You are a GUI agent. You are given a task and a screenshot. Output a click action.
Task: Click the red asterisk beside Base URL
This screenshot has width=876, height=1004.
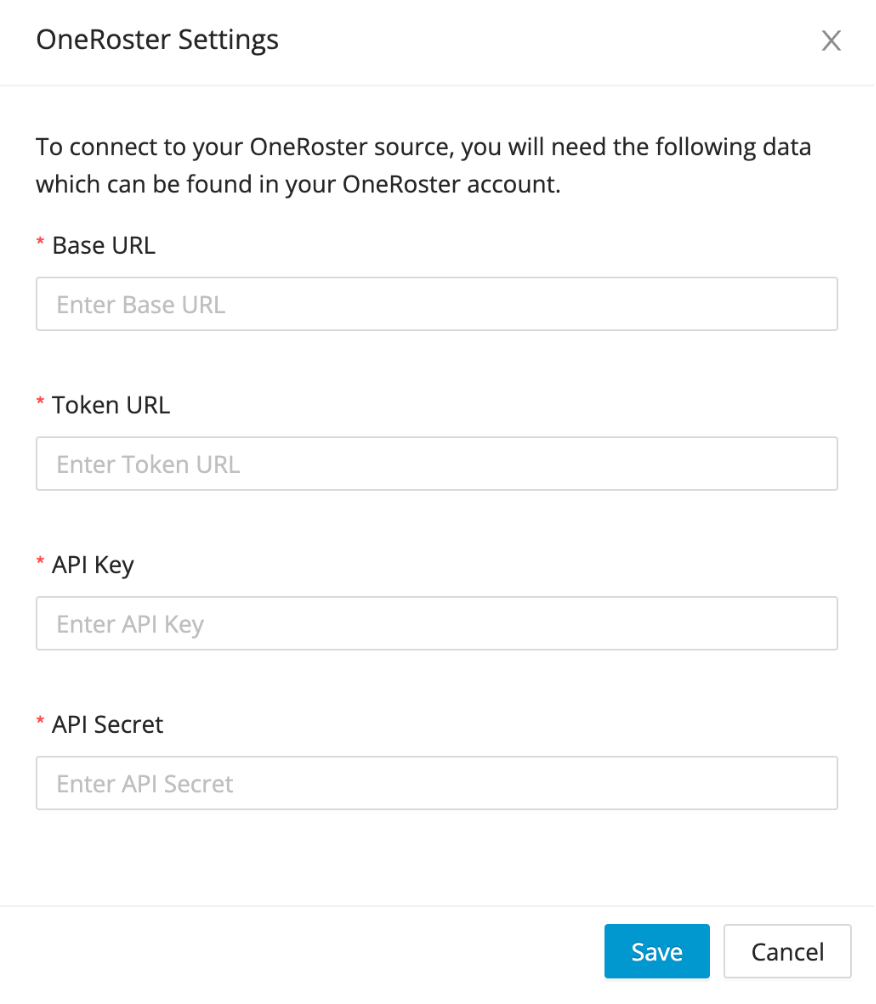pyautogui.click(x=40, y=245)
